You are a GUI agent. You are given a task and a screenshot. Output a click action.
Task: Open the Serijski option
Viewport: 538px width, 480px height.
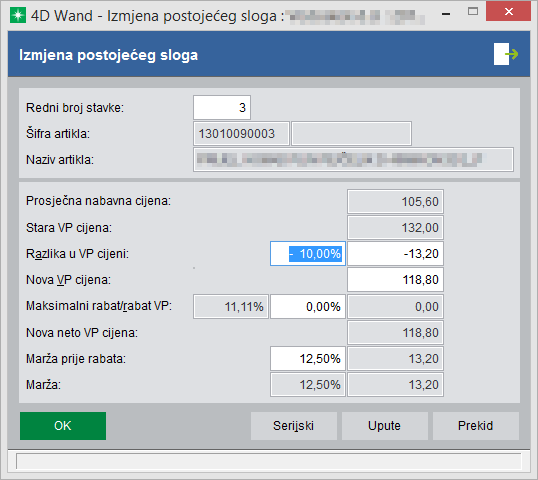[x=293, y=426]
